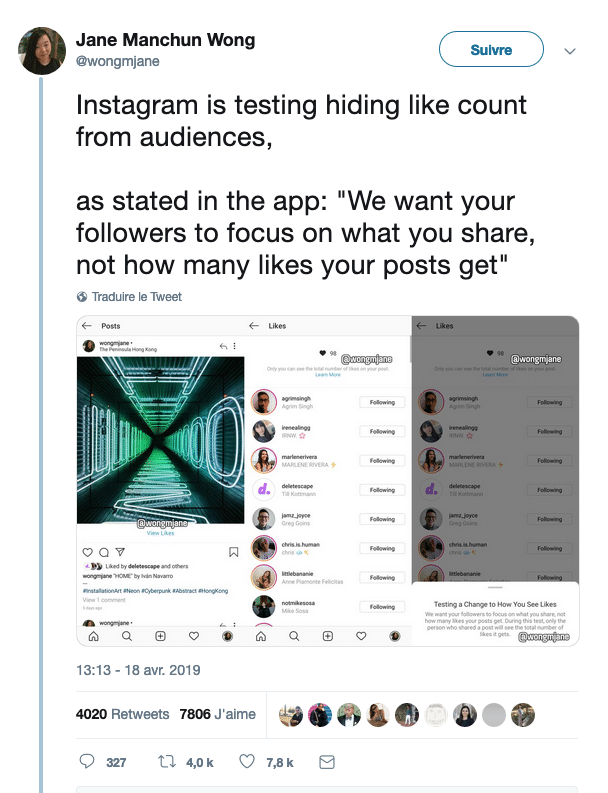608x793 pixels.
Task: Open the 7806 J'aime list
Action: (218, 714)
